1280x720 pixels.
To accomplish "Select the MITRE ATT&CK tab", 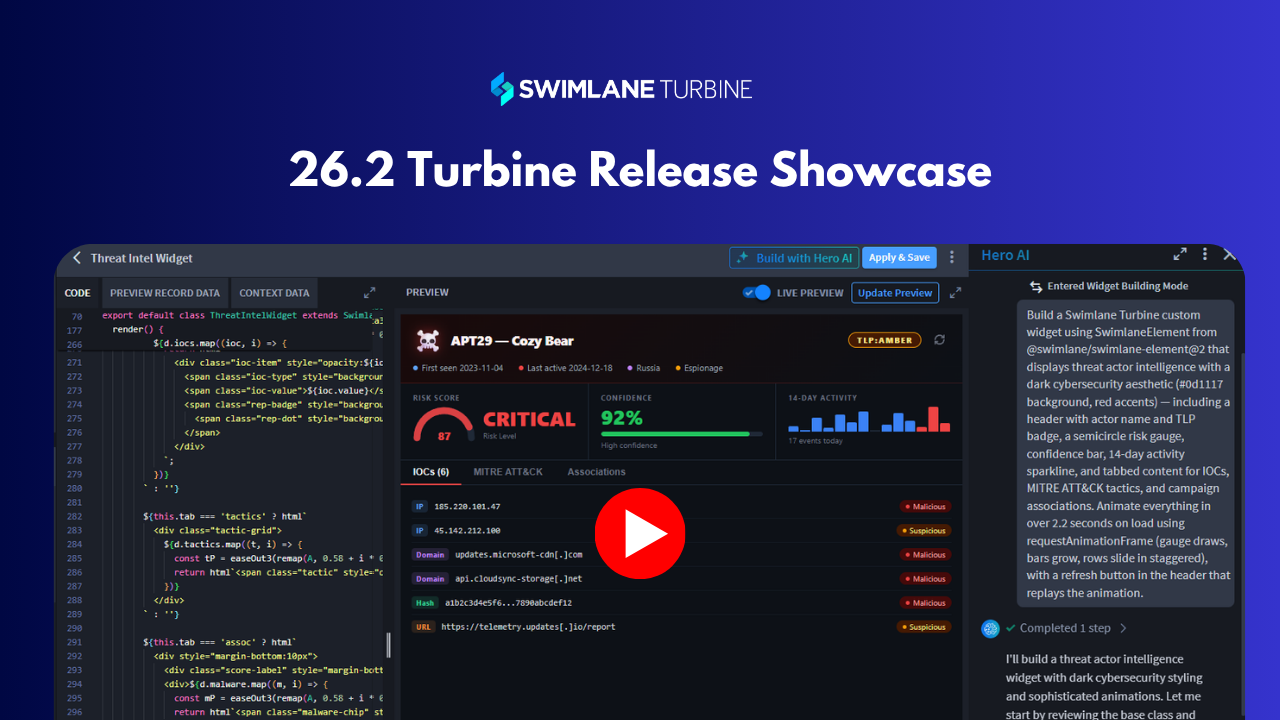I will pos(508,472).
